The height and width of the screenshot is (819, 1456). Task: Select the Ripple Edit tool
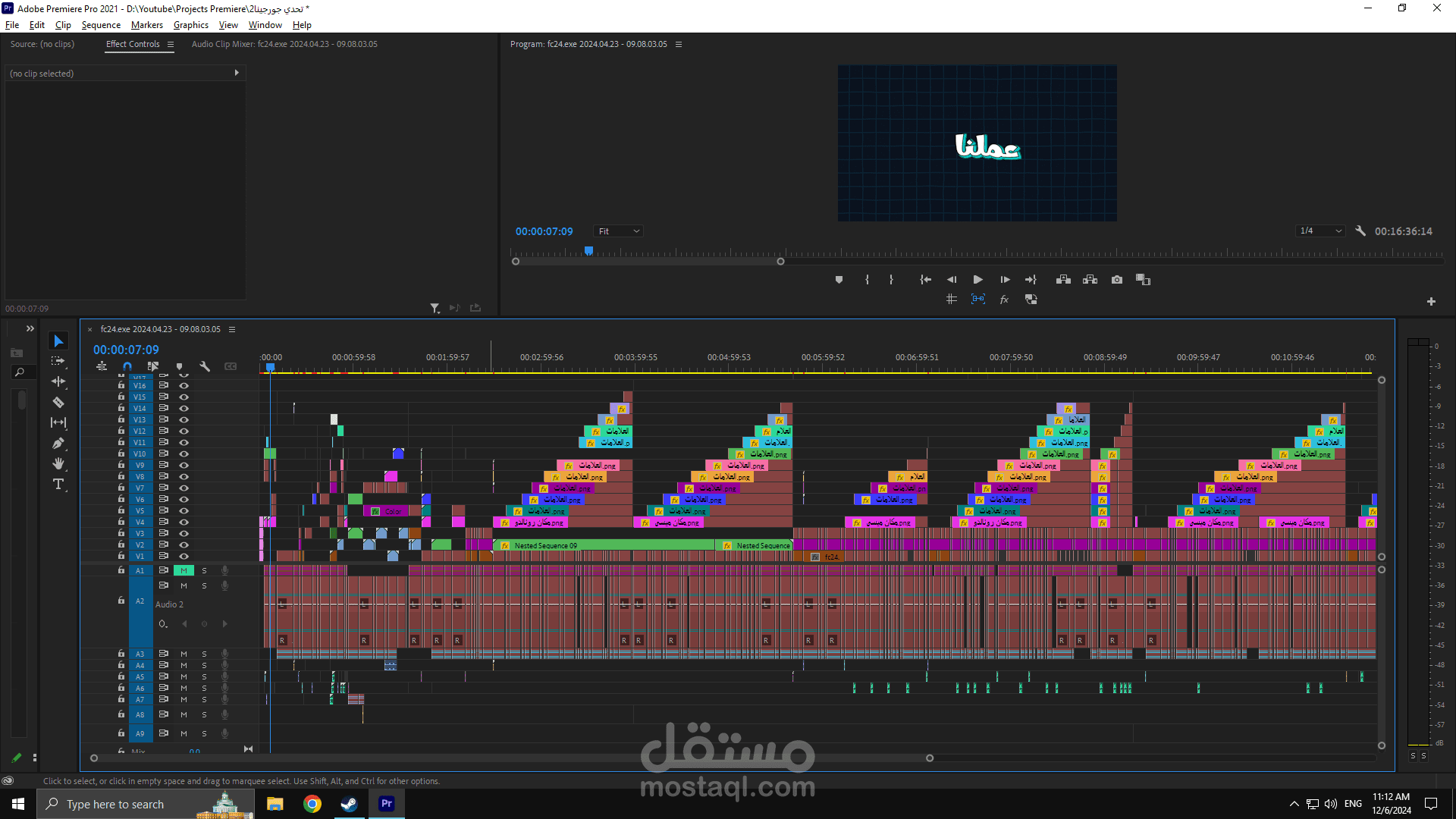click(58, 382)
